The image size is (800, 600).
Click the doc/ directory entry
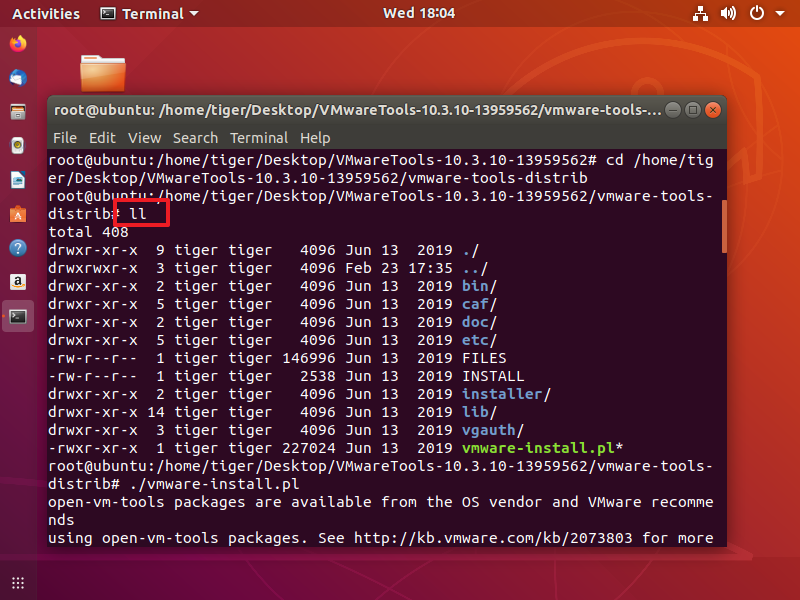tap(479, 322)
